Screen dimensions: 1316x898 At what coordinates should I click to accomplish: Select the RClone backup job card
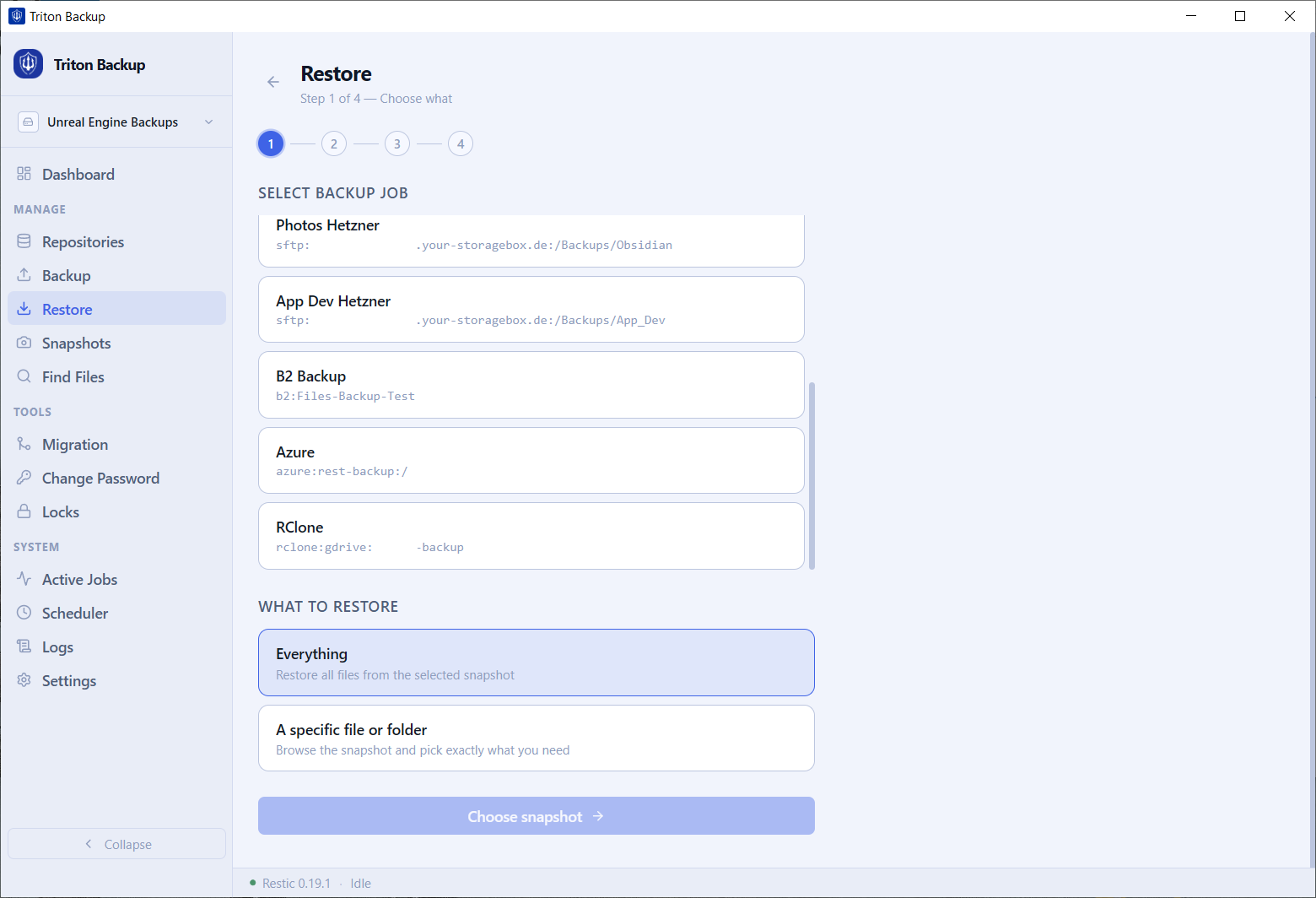(531, 536)
